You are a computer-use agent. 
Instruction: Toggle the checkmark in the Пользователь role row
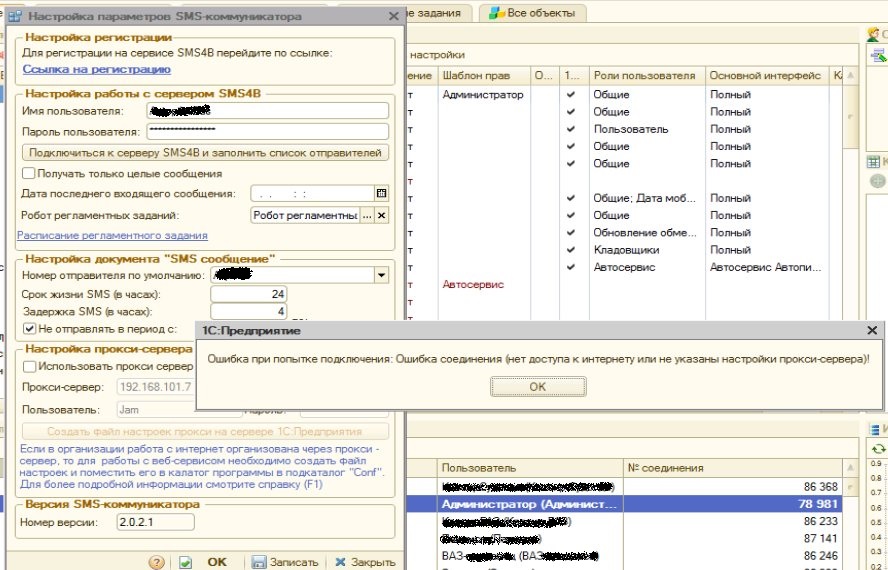pyautogui.click(x=571, y=129)
